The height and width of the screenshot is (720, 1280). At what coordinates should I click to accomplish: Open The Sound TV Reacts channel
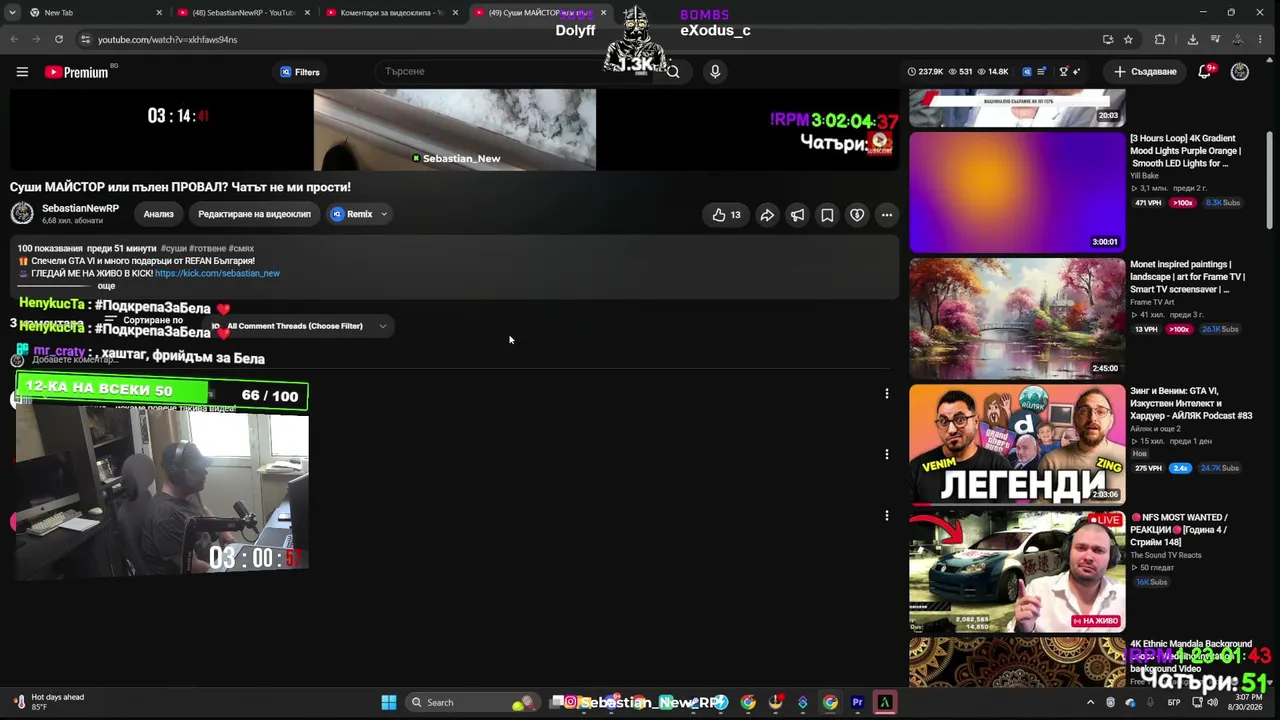click(1166, 555)
